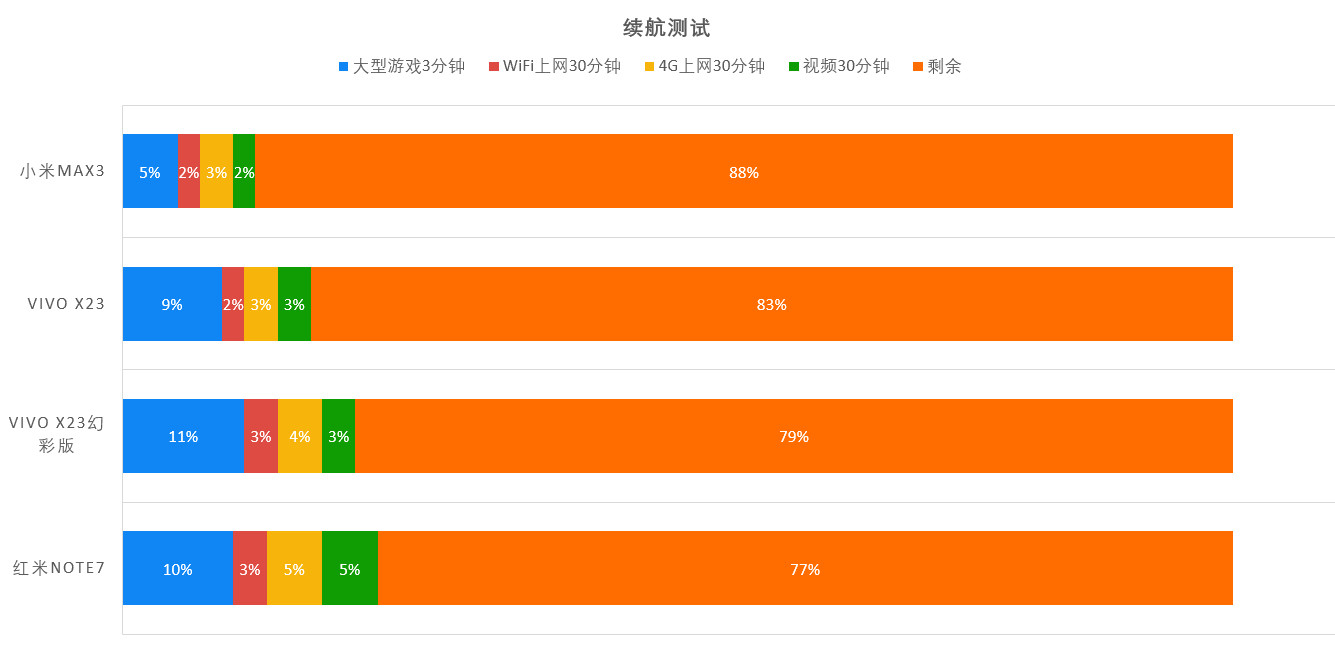Select the 红米NOTE7 axis label
The image size is (1335, 649).
pyautogui.click(x=59, y=568)
